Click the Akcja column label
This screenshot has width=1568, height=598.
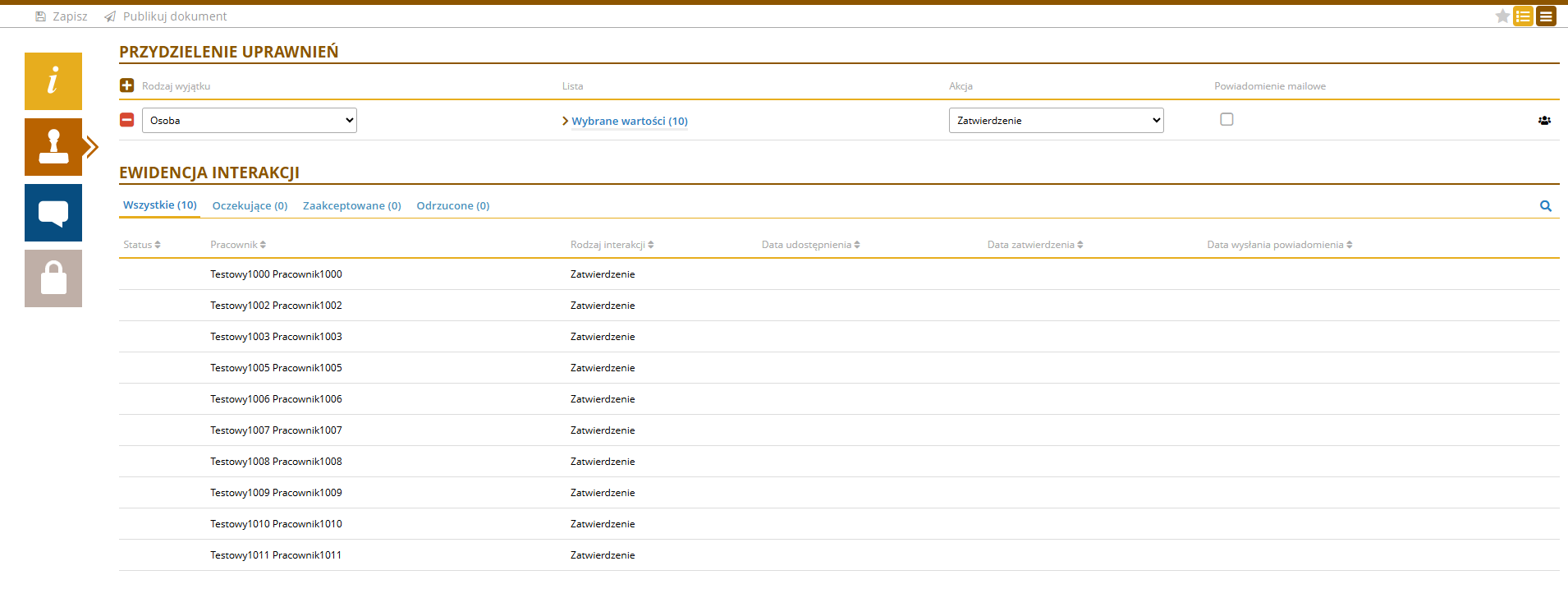click(x=961, y=86)
